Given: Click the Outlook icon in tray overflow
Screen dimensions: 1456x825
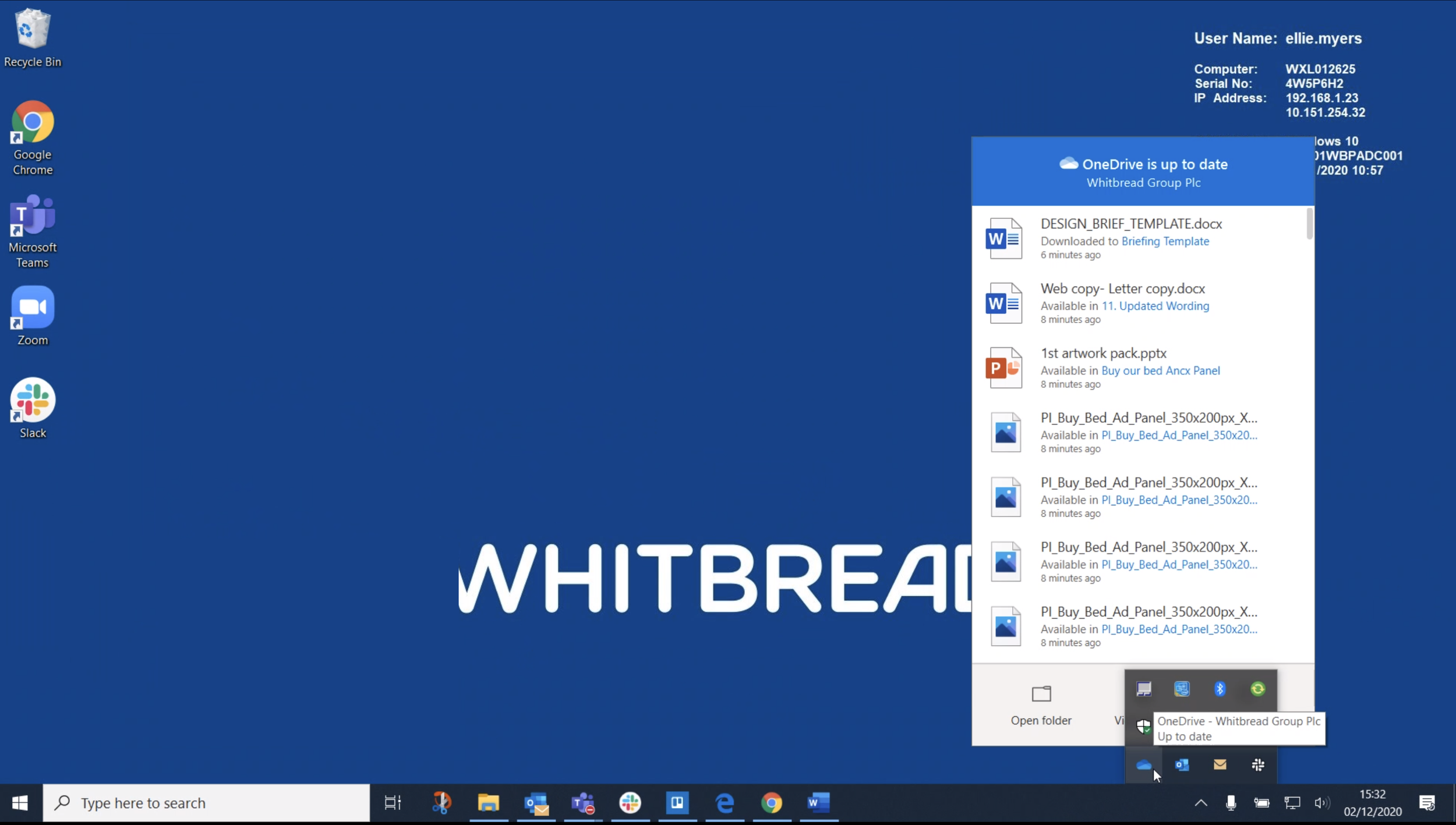Looking at the screenshot, I should point(1182,764).
